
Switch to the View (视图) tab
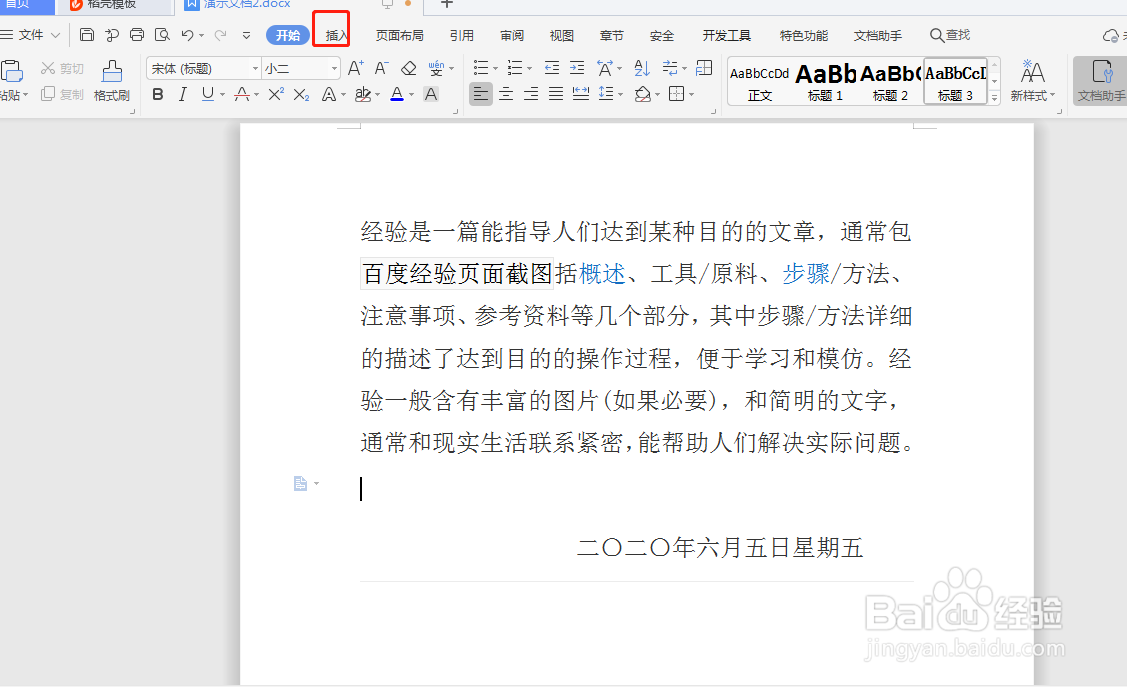click(561, 35)
